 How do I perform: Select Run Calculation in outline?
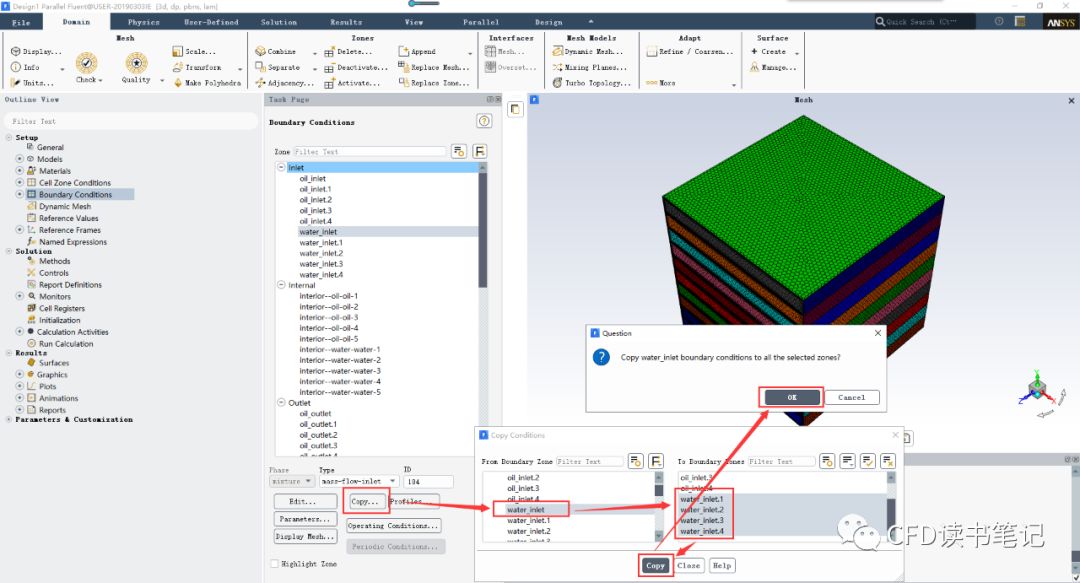(65, 344)
